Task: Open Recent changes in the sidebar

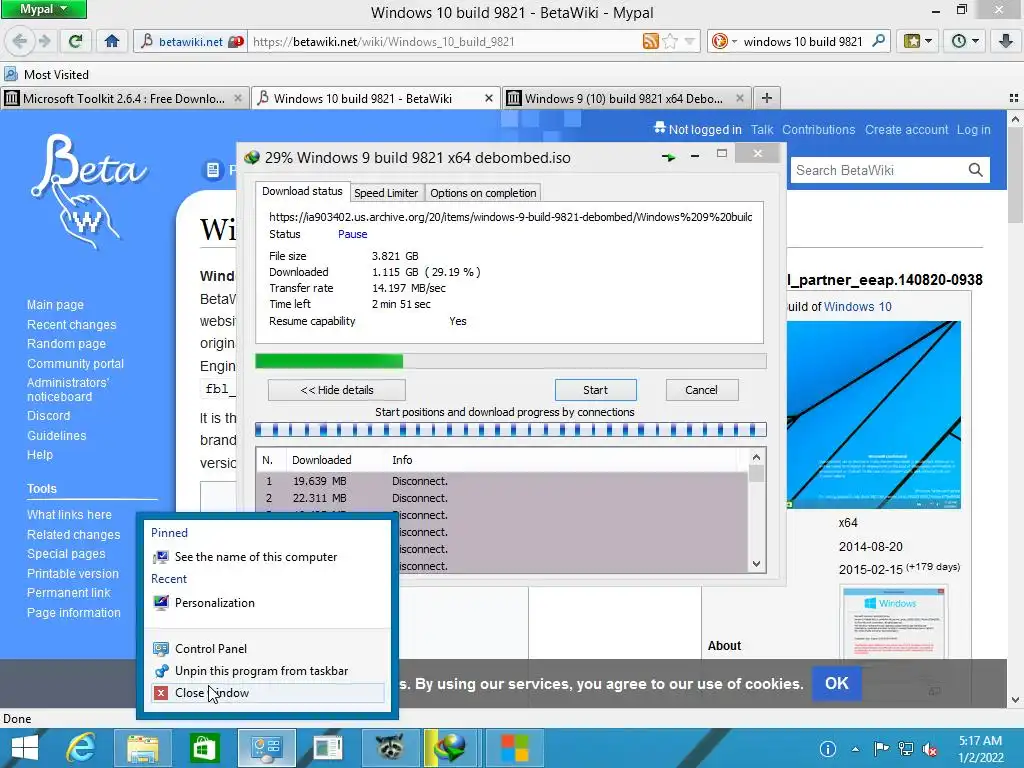Action: 71,325
